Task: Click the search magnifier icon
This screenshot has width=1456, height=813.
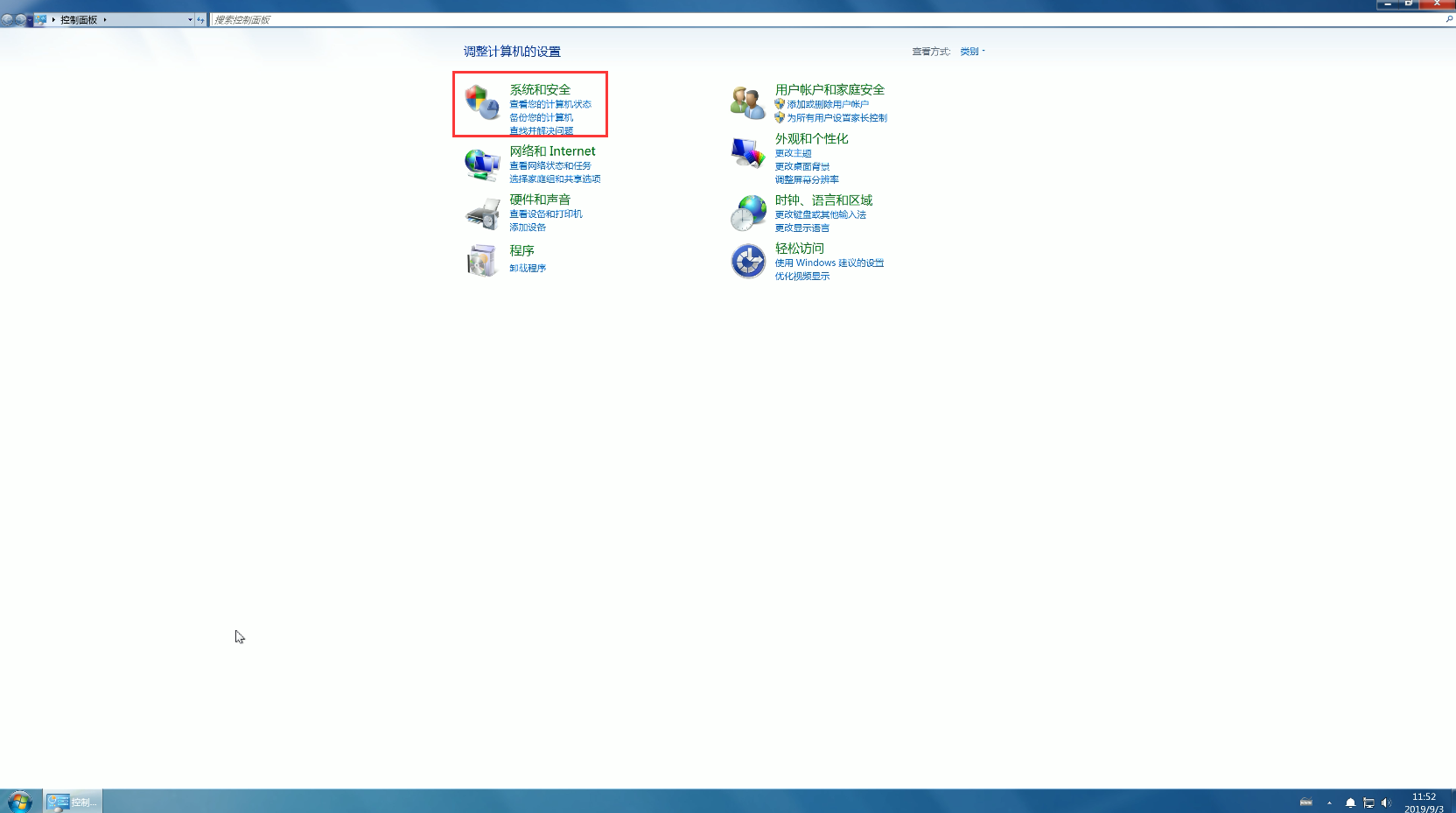Action: pyautogui.click(x=1449, y=19)
